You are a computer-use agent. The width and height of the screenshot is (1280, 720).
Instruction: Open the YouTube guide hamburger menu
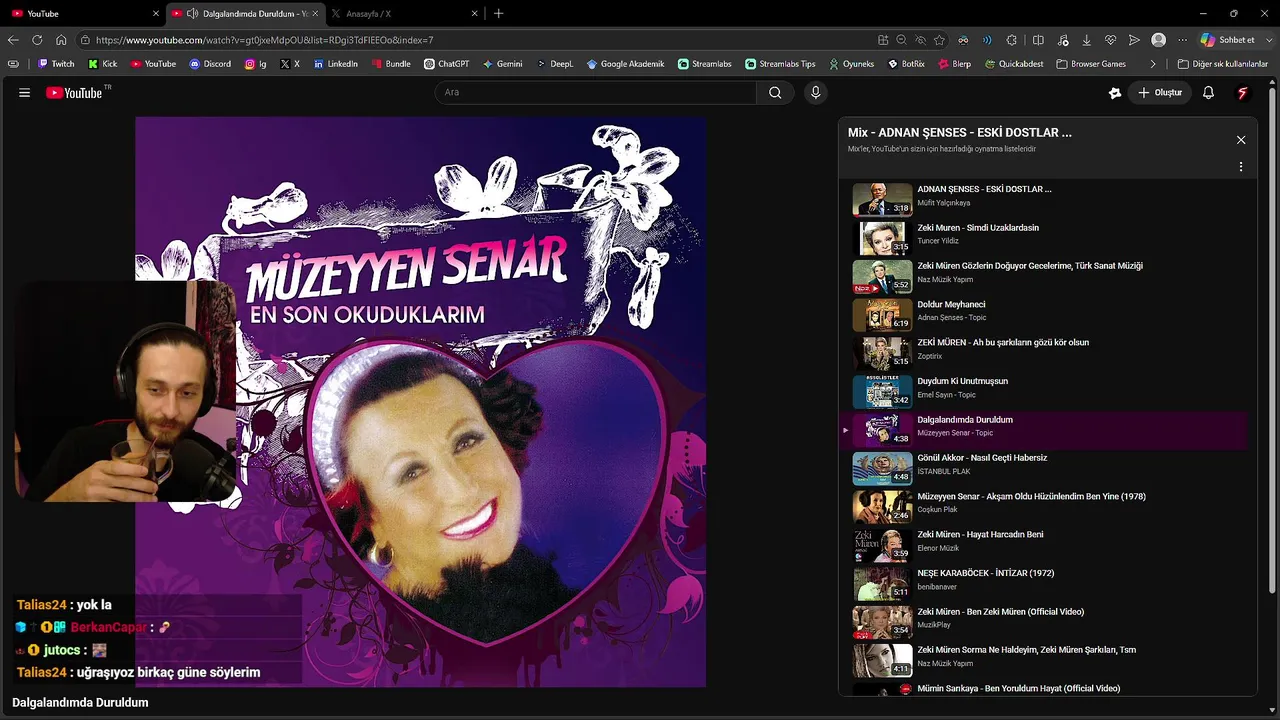[x=25, y=93]
